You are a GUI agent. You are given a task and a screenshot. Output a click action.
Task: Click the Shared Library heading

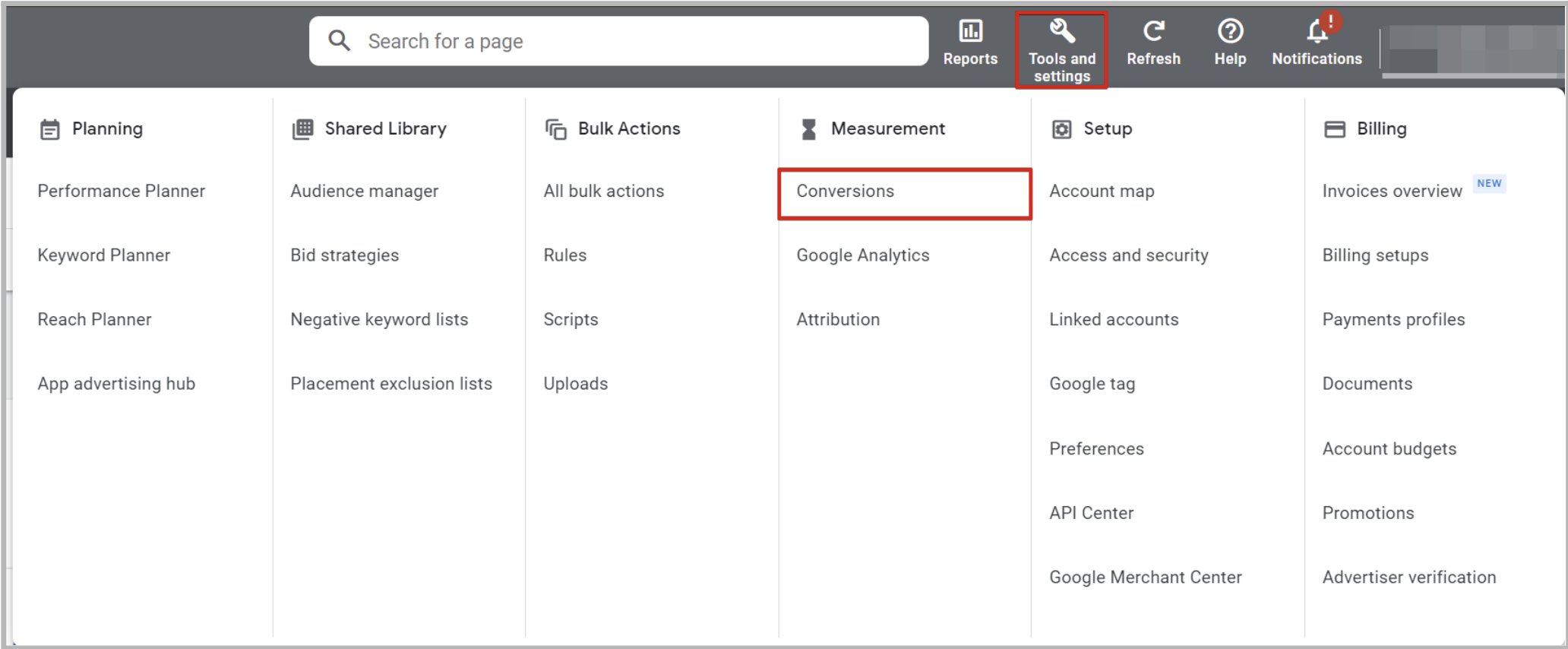click(x=386, y=129)
